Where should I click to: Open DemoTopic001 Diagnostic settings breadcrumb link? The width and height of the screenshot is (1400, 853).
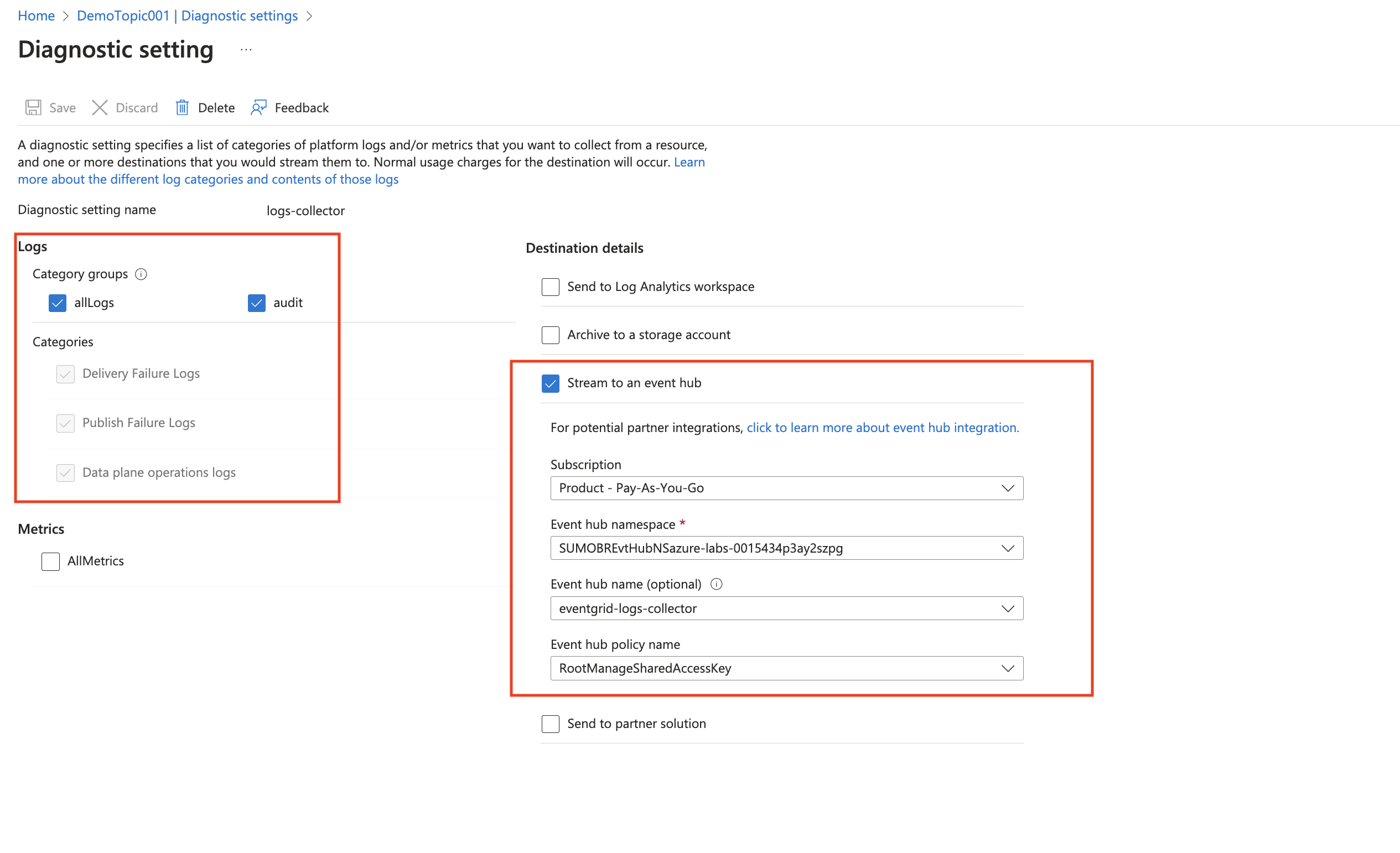tap(187, 15)
